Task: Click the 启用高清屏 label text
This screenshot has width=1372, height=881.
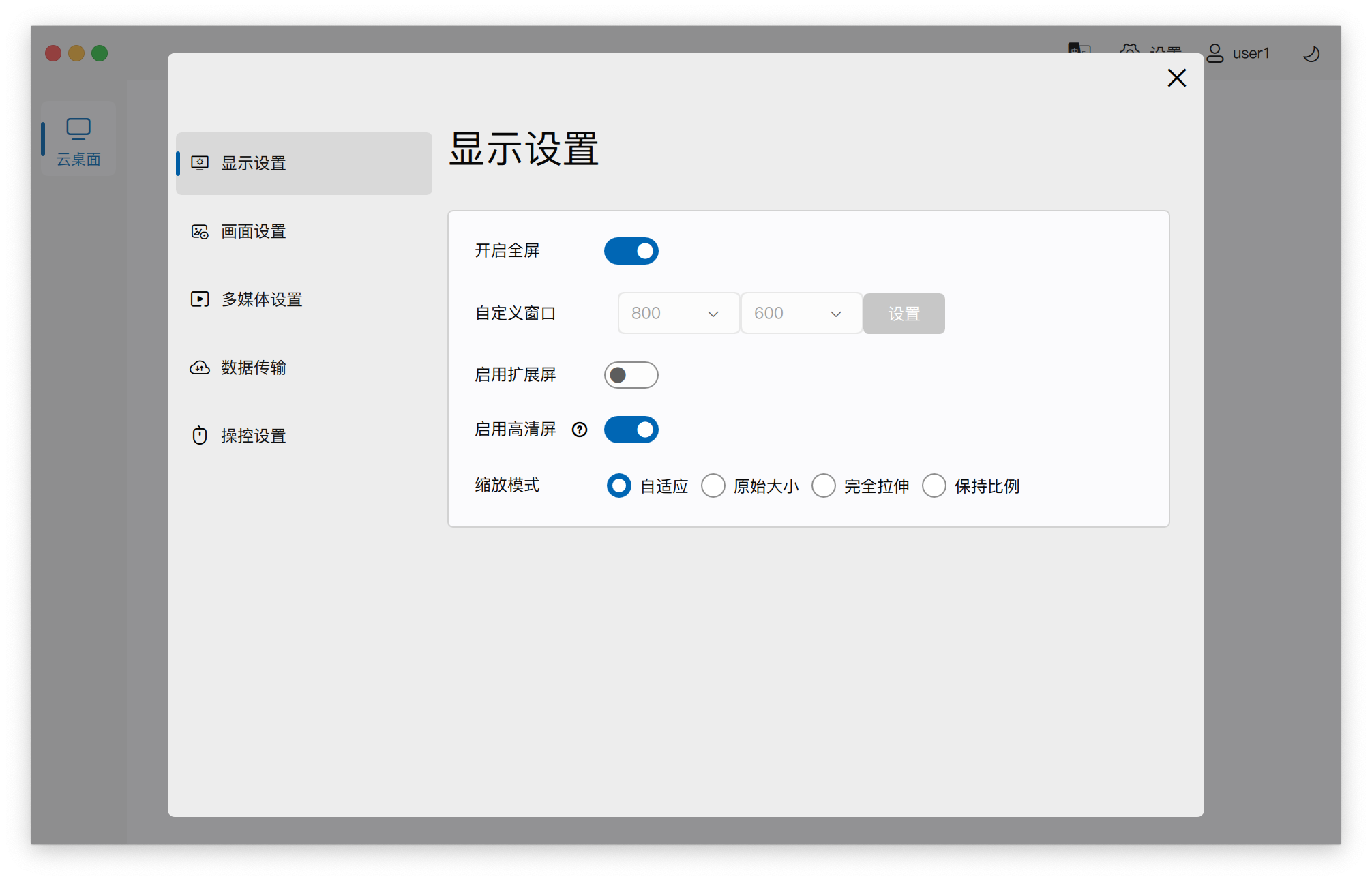Action: tap(516, 430)
